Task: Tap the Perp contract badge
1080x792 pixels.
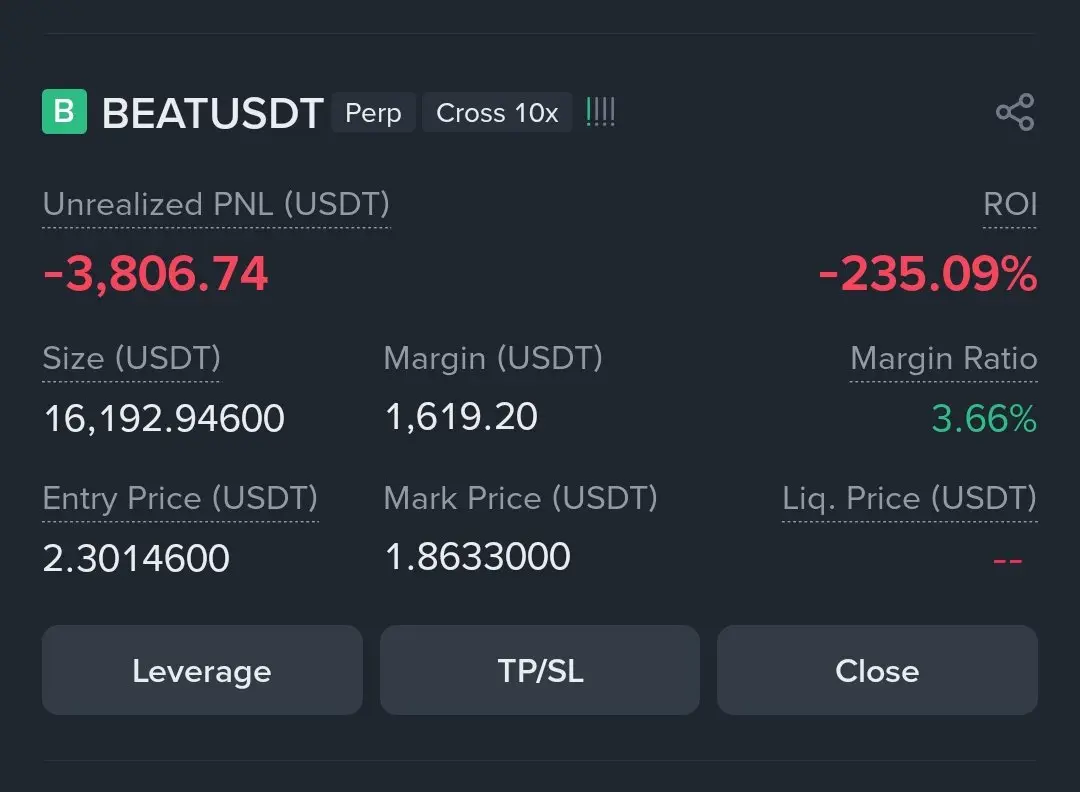Action: coord(373,113)
